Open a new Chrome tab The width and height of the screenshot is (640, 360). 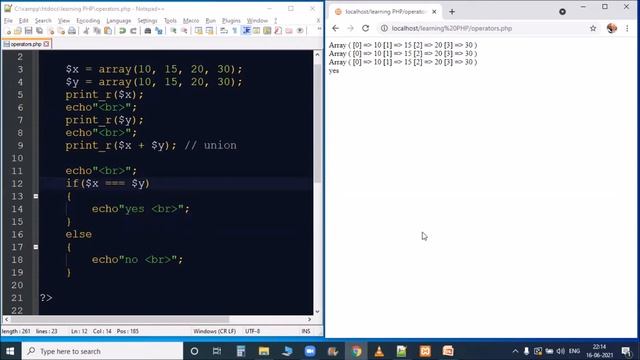(x=452, y=12)
